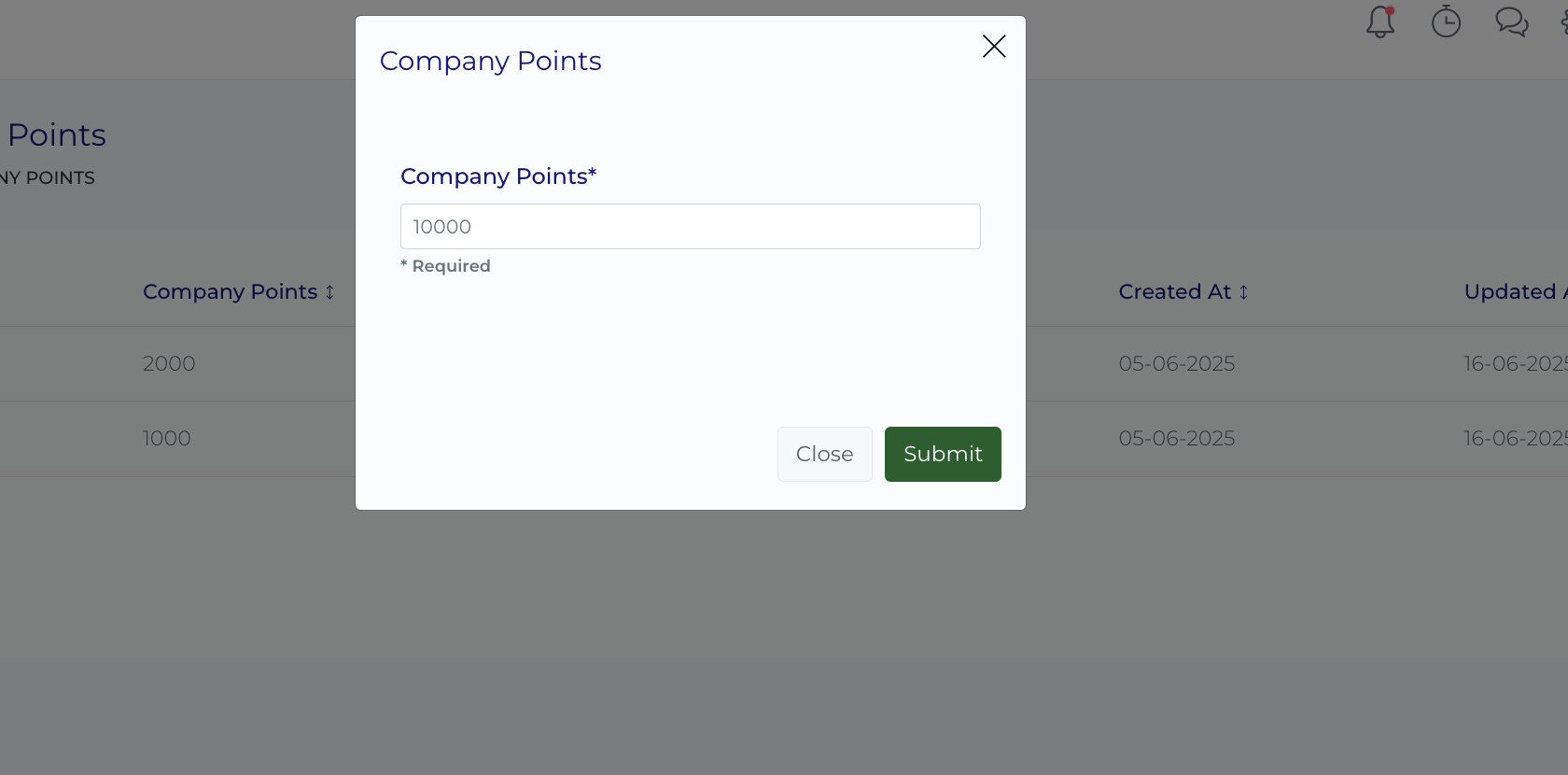Image resolution: width=1568 pixels, height=775 pixels.
Task: Select the table row showing 1000 points
Action: (167, 439)
